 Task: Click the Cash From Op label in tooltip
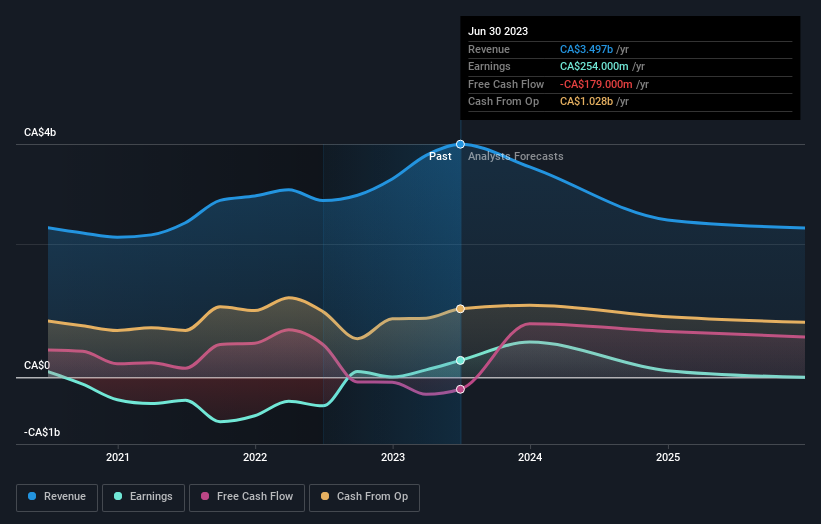tap(503, 102)
